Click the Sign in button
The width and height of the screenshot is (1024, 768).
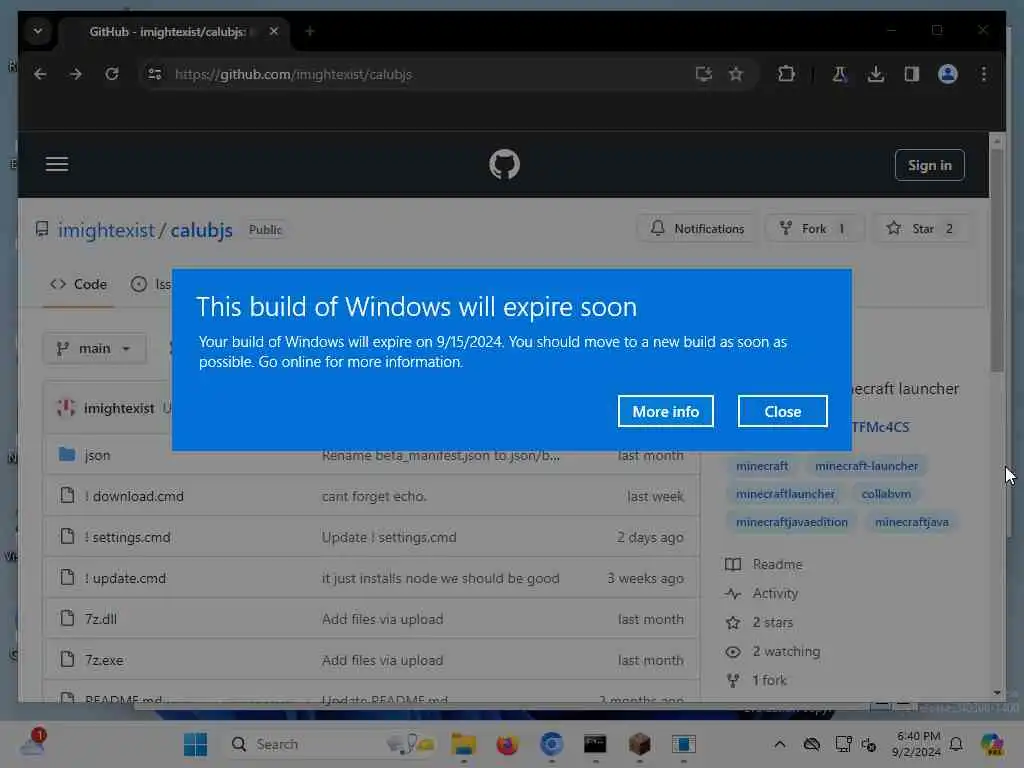(x=929, y=165)
